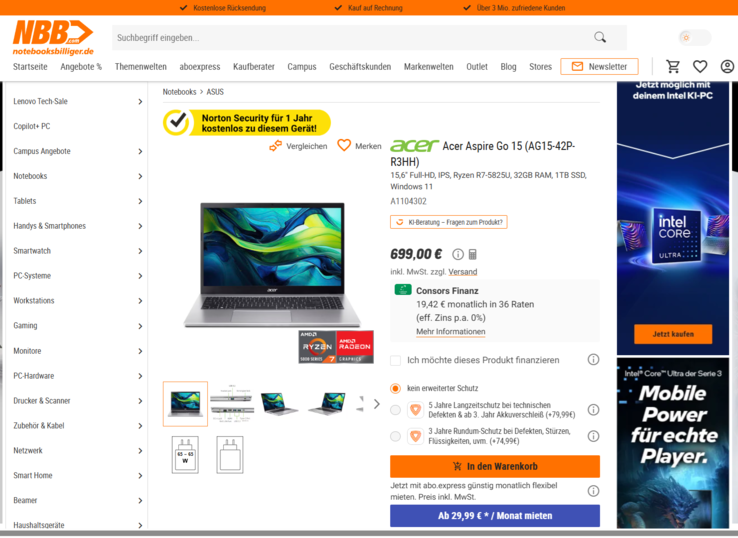The height and width of the screenshot is (538, 738).
Task: Click the Consors Finanz logo icon
Action: pos(403,289)
